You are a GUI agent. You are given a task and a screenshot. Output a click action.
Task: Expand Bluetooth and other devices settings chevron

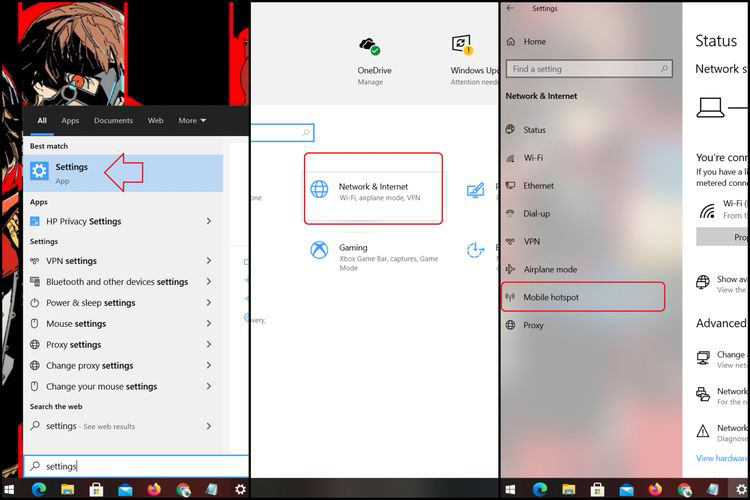tap(209, 281)
